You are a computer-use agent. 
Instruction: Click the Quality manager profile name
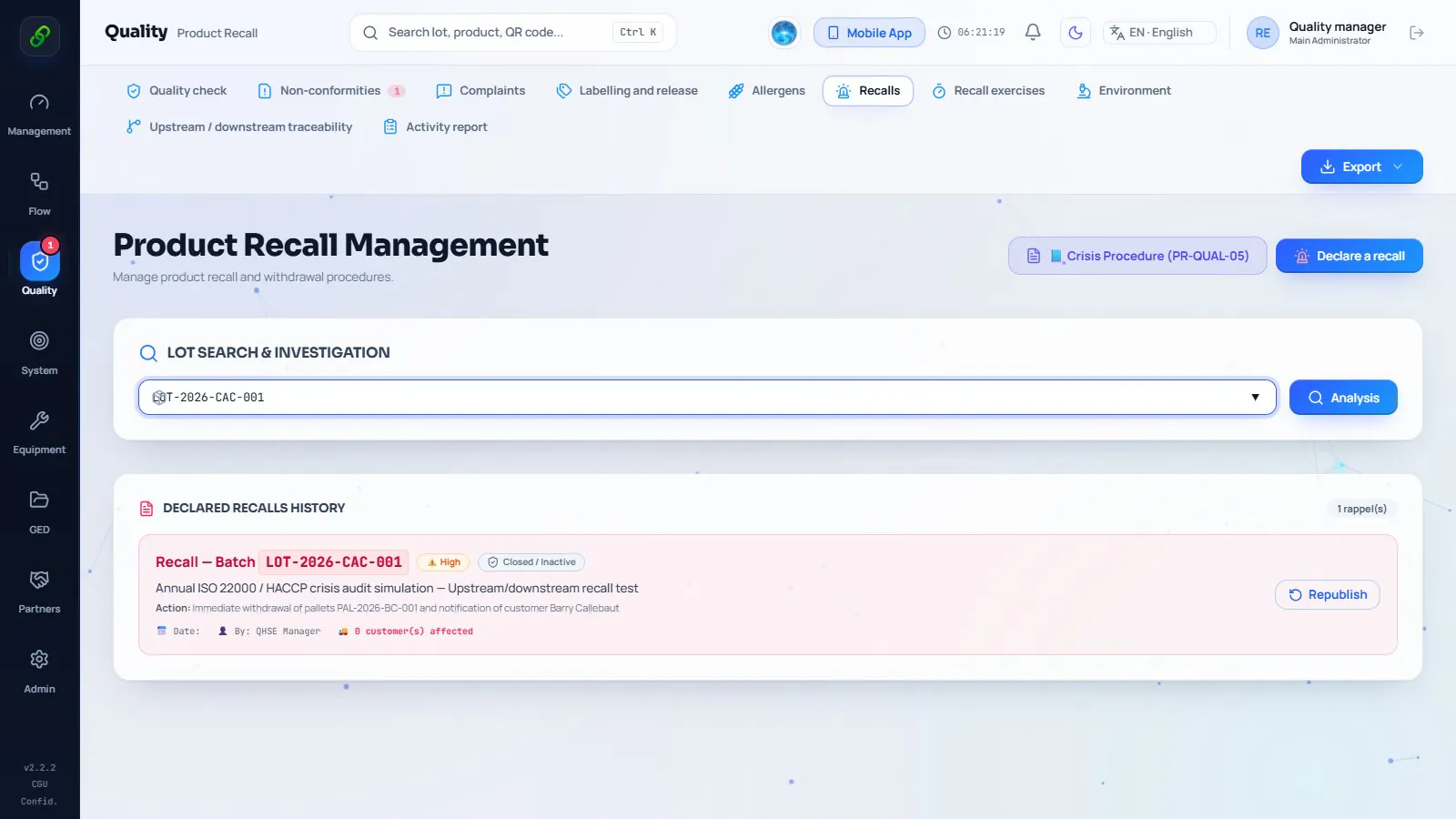point(1337,26)
